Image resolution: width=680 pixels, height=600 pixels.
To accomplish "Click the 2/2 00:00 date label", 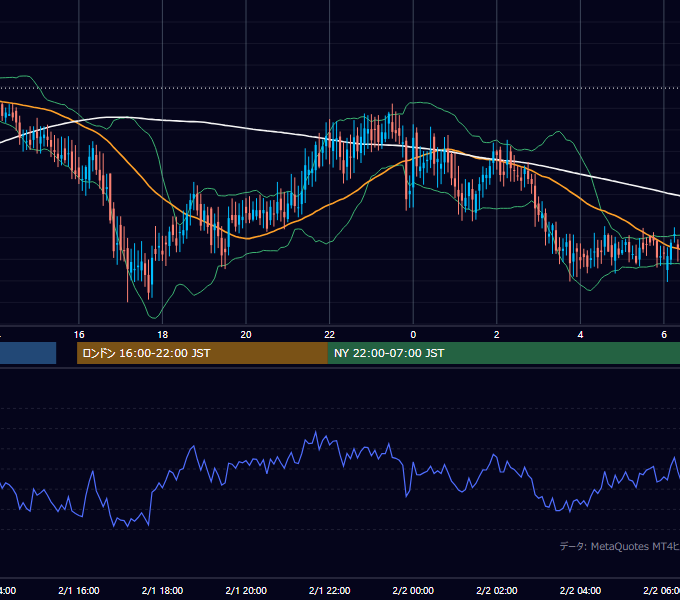I will pos(413,590).
